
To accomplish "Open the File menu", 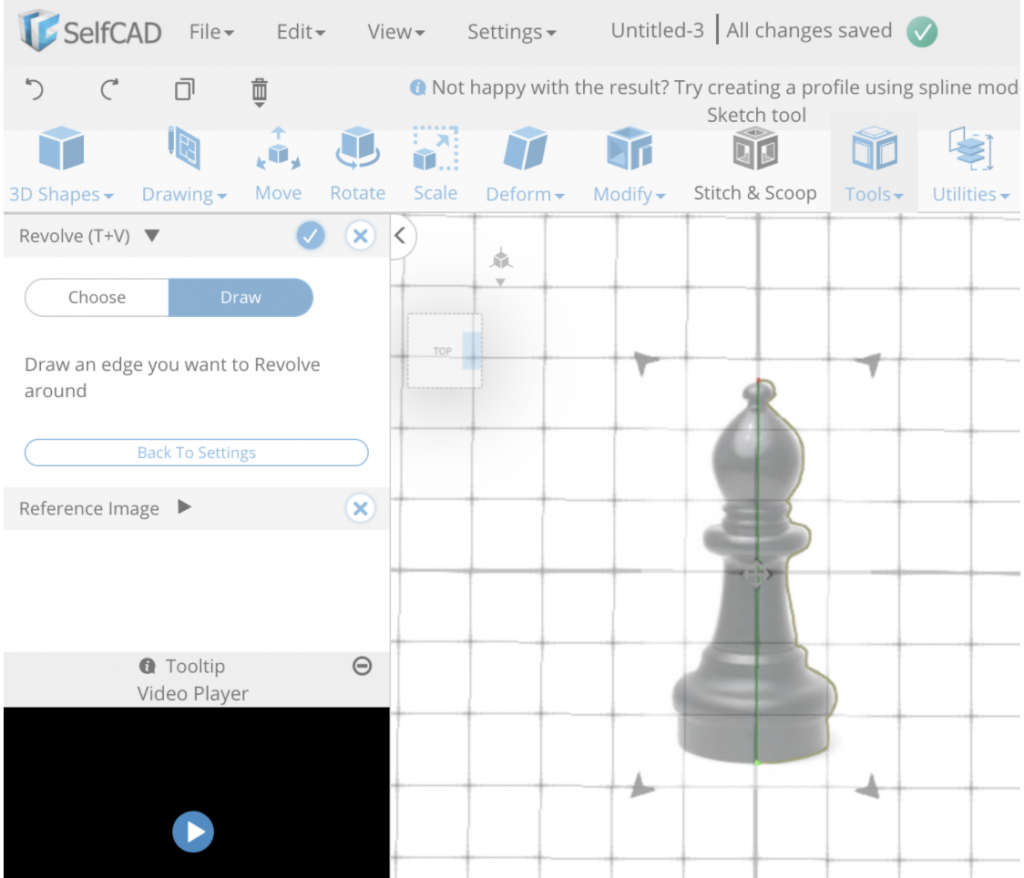I will (211, 31).
